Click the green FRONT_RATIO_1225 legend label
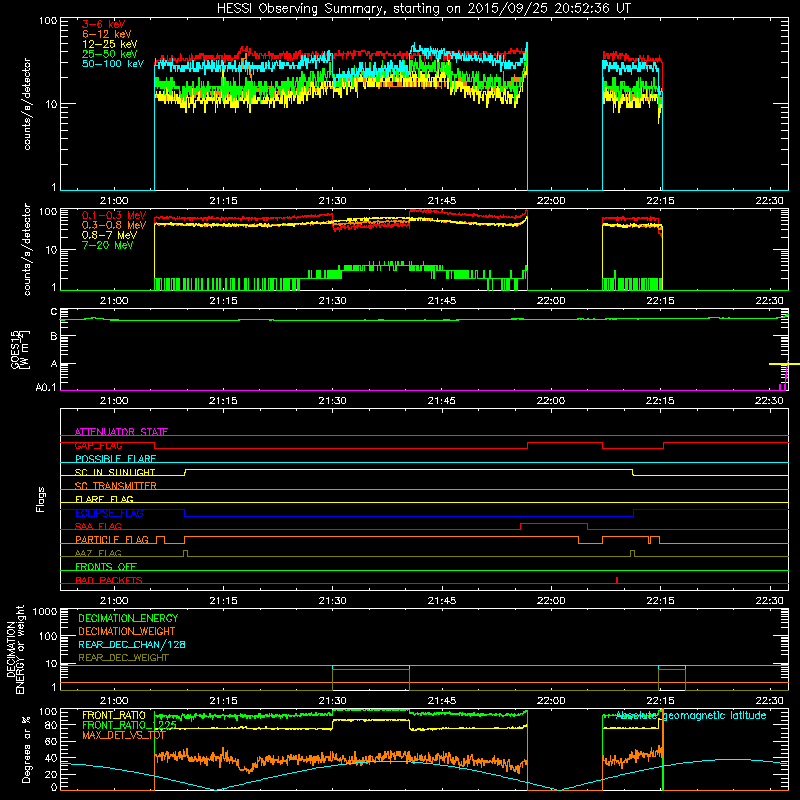 coord(130,725)
